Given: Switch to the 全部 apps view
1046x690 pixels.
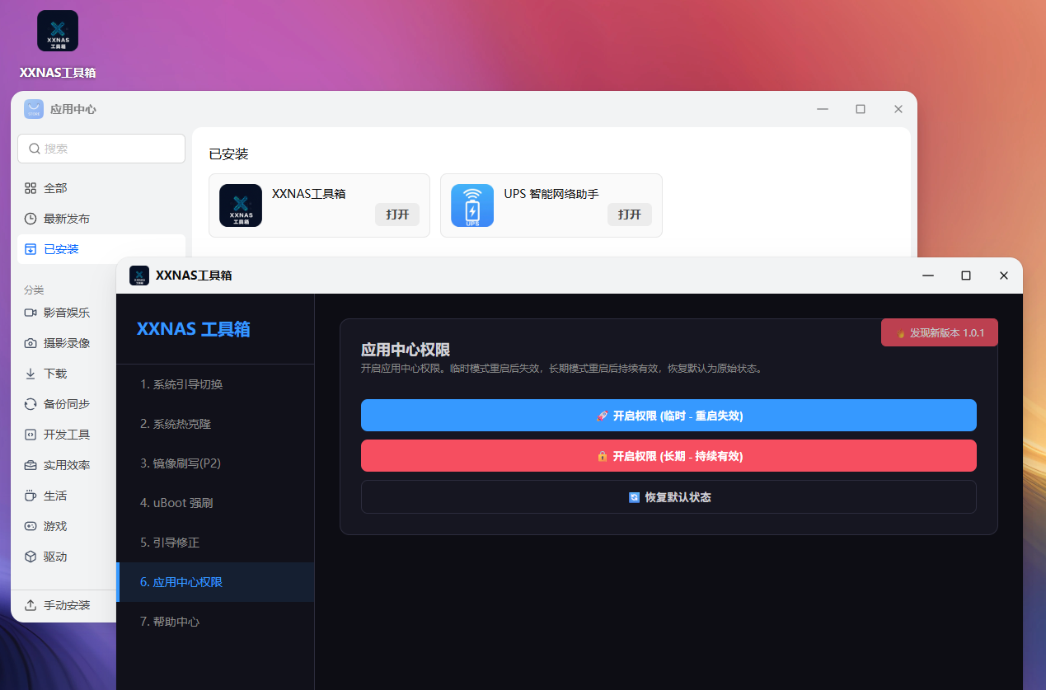Looking at the screenshot, I should 55,188.
